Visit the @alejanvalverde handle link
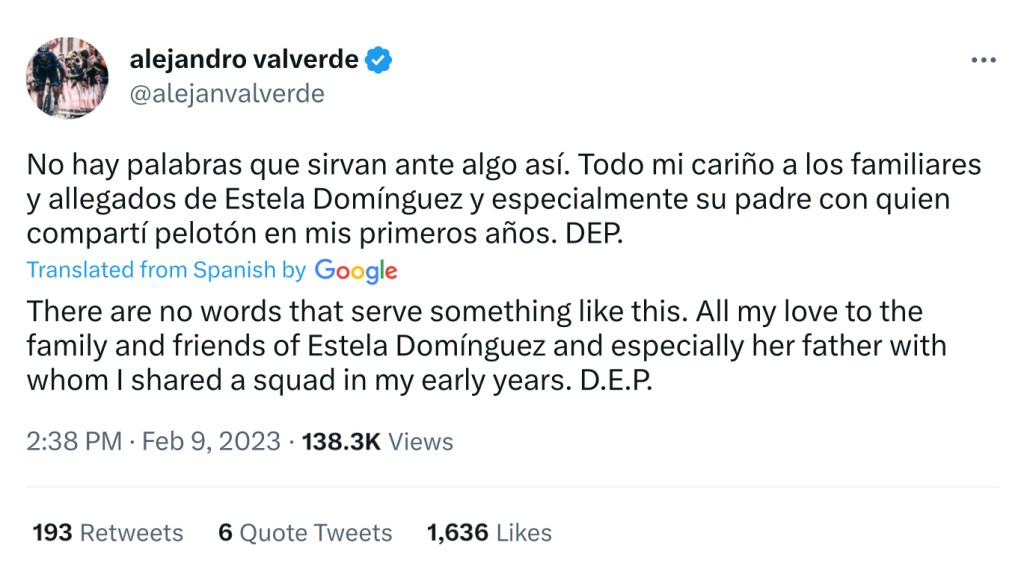This screenshot has height=572, width=1024. [227, 94]
